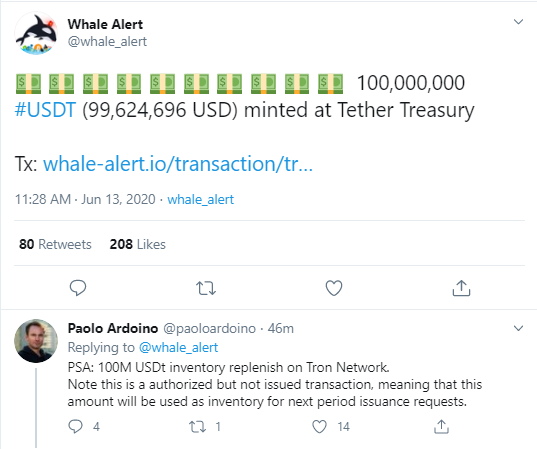Viewport: 537px width, 449px height.
Task: Retweet the Whale Alert USDT tweet
Action: (206, 288)
